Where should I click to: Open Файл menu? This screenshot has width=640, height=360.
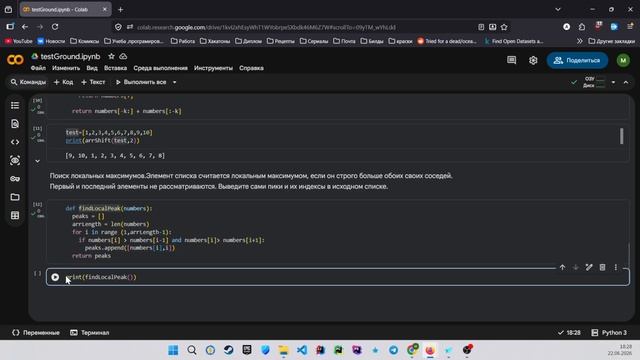(x=38, y=68)
